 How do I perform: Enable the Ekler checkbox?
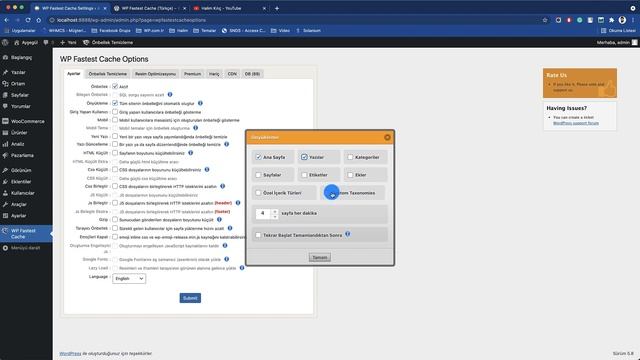(x=350, y=175)
